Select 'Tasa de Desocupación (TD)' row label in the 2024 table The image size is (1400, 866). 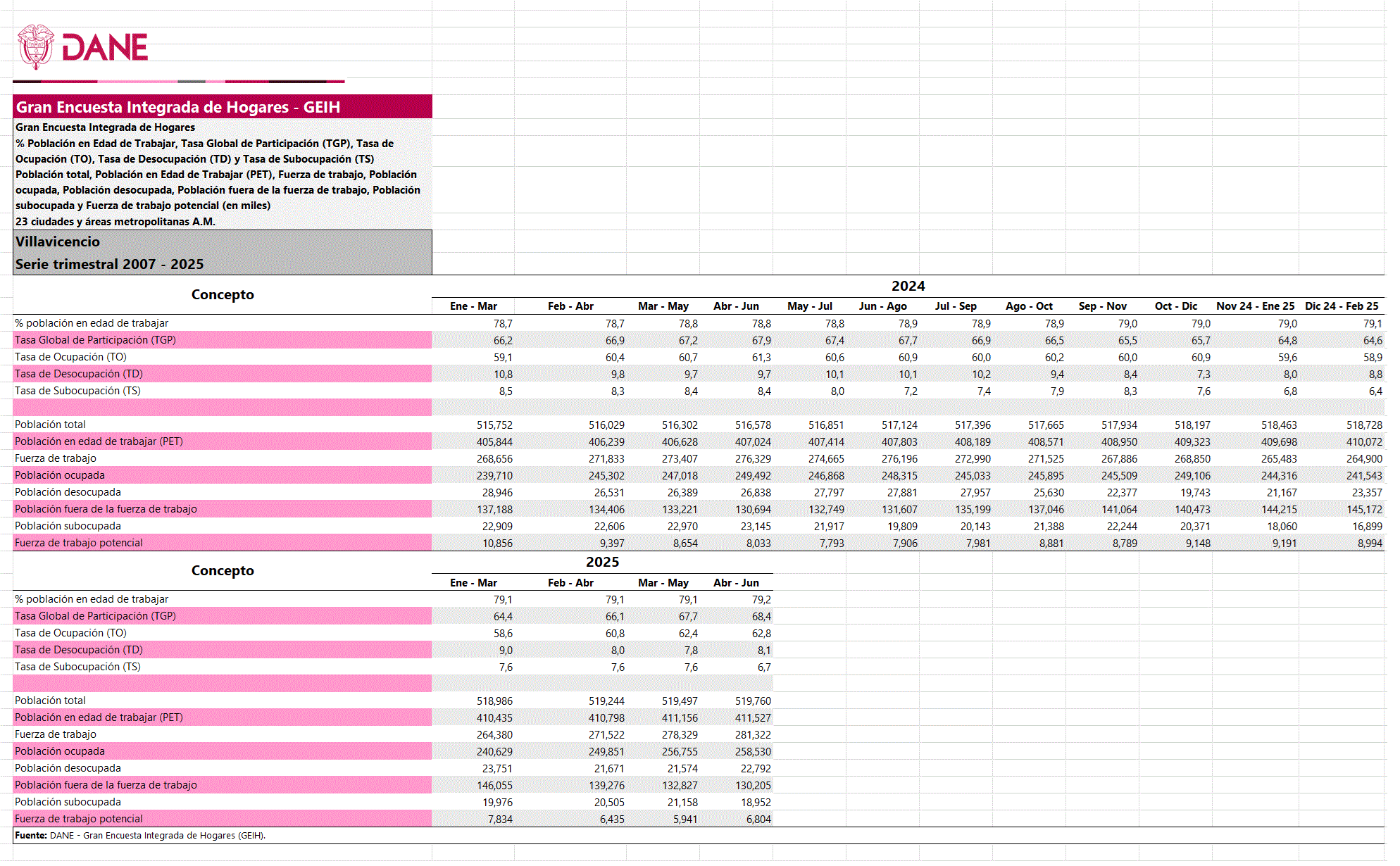click(x=79, y=374)
